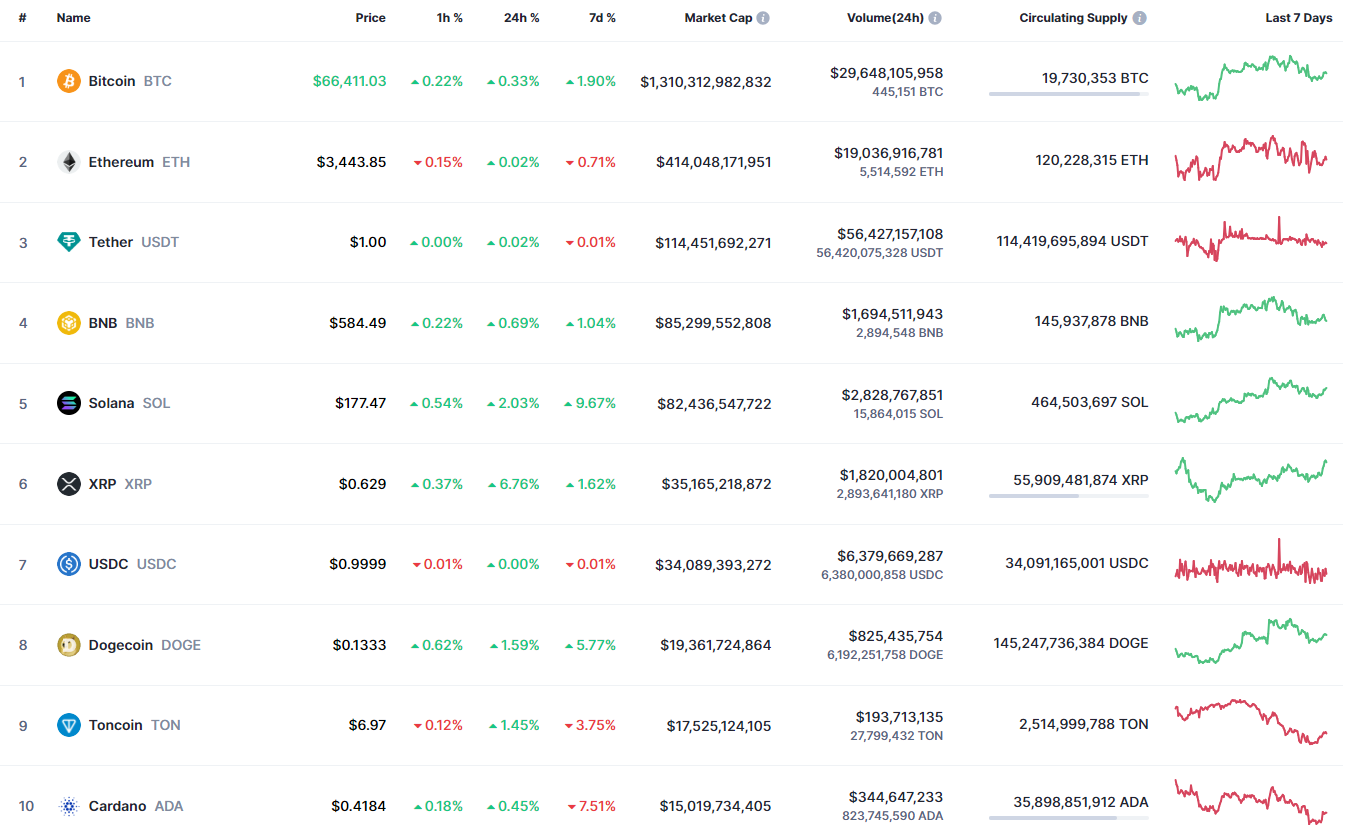This screenshot has width=1353, height=835.
Task: Click the Dogecoin logo icon
Action: click(68, 645)
